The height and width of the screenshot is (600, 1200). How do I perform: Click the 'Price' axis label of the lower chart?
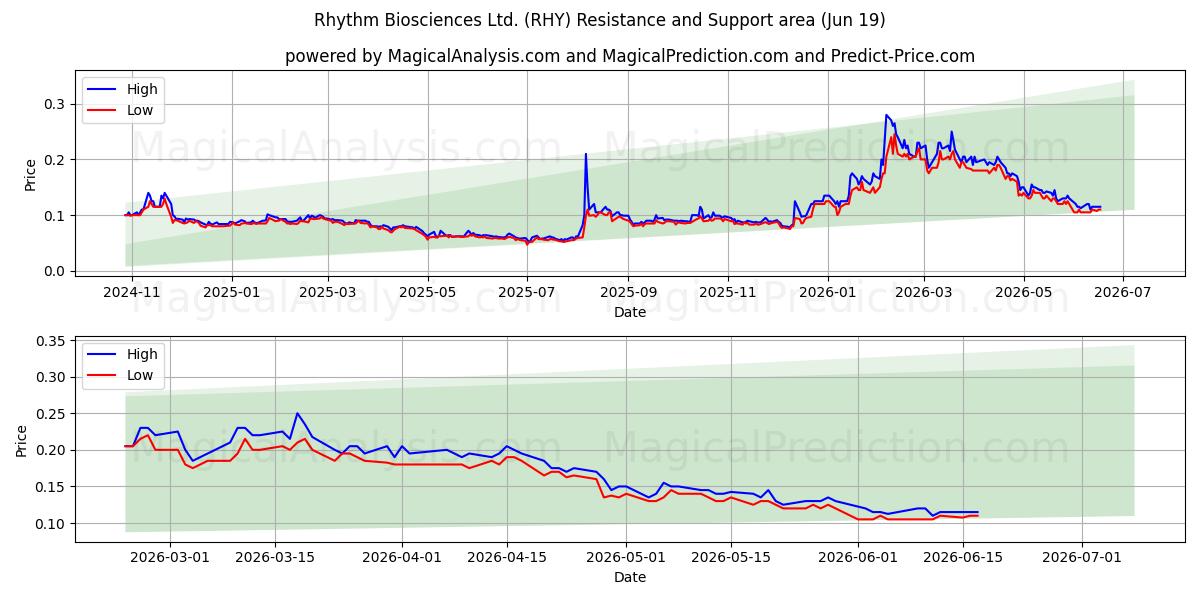click(x=22, y=440)
